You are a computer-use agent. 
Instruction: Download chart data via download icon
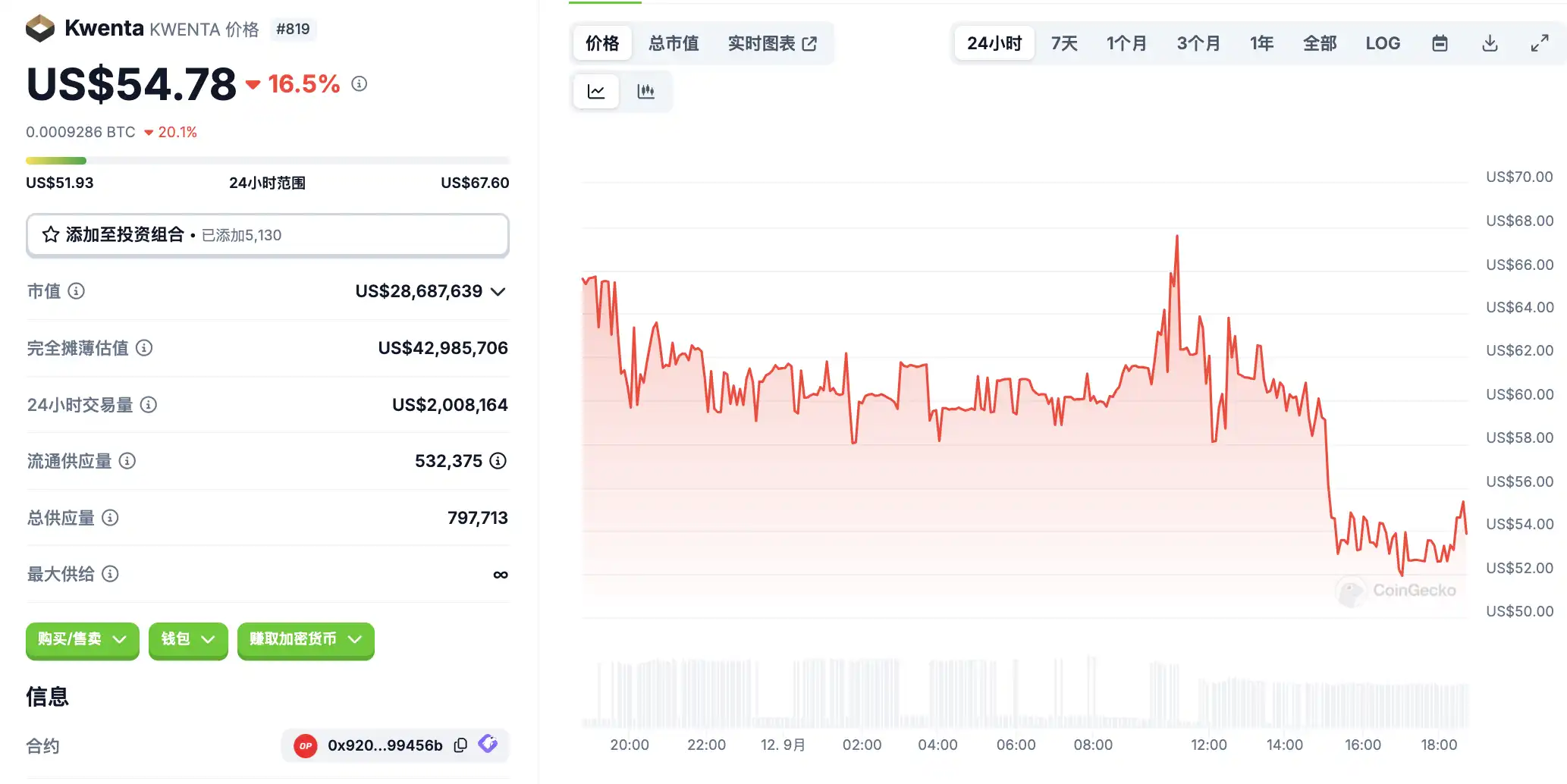(x=1489, y=43)
